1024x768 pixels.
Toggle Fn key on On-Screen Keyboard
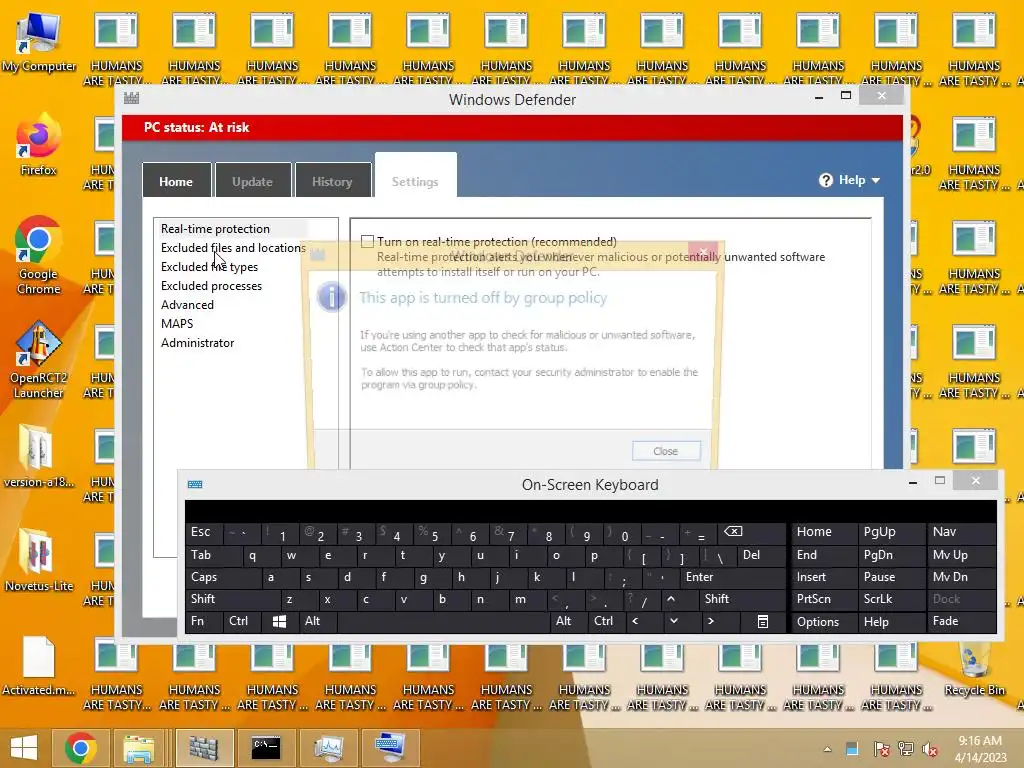pos(204,621)
